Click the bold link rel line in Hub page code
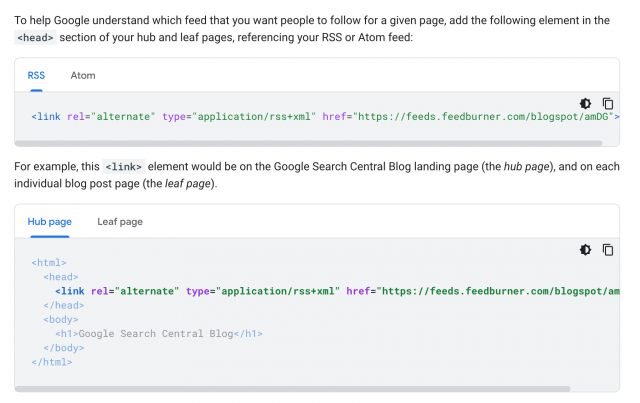The height and width of the screenshot is (403, 640). [x=338, y=291]
